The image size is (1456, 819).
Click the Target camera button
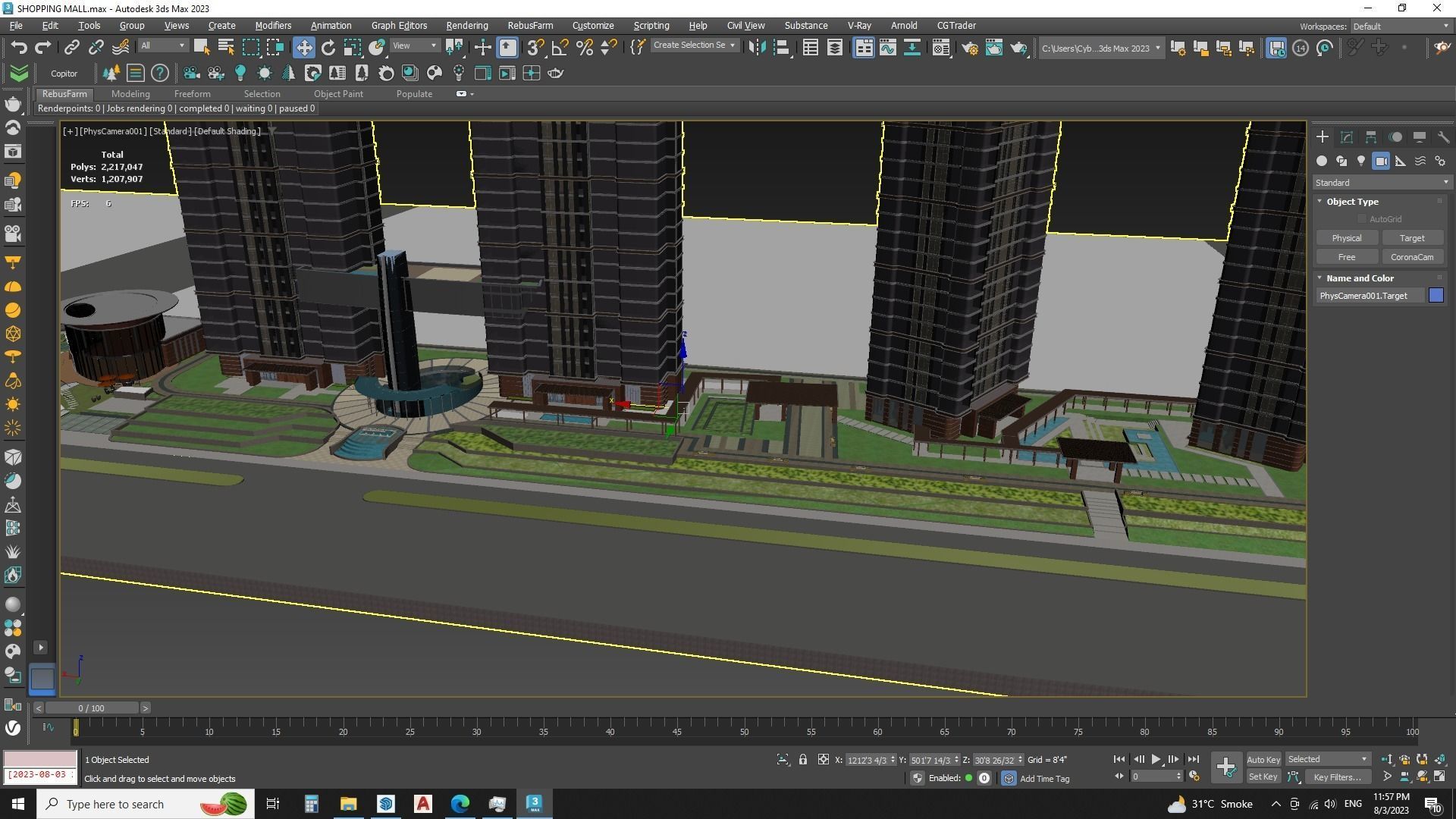(1412, 238)
